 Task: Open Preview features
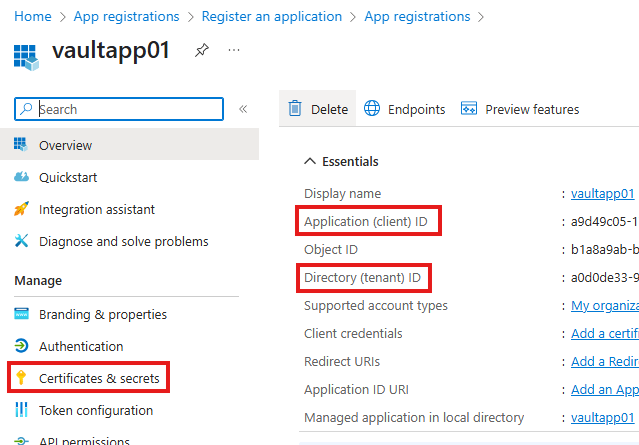point(520,109)
